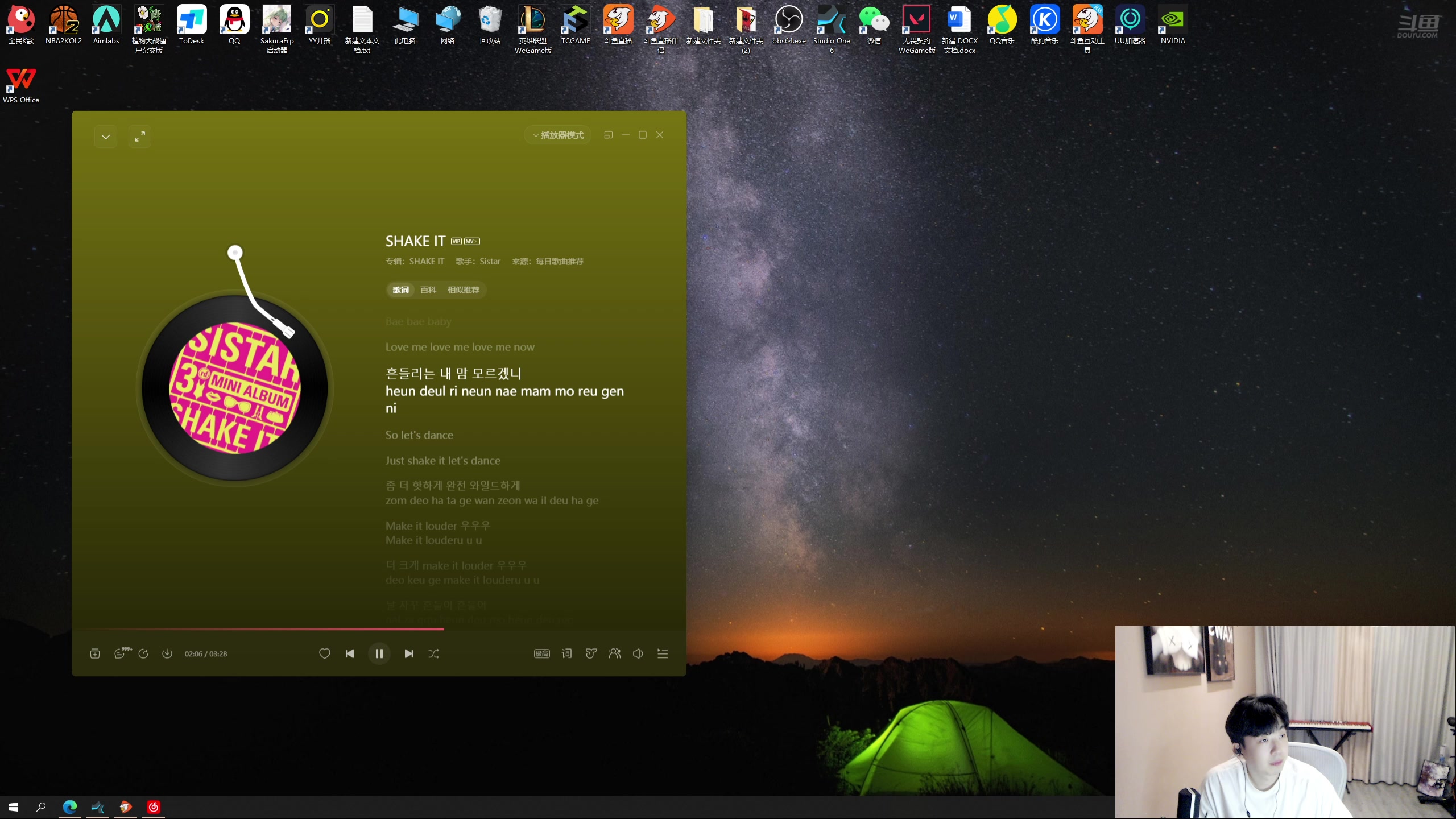
Task: Open the artist link Sistar
Action: [x=490, y=262]
